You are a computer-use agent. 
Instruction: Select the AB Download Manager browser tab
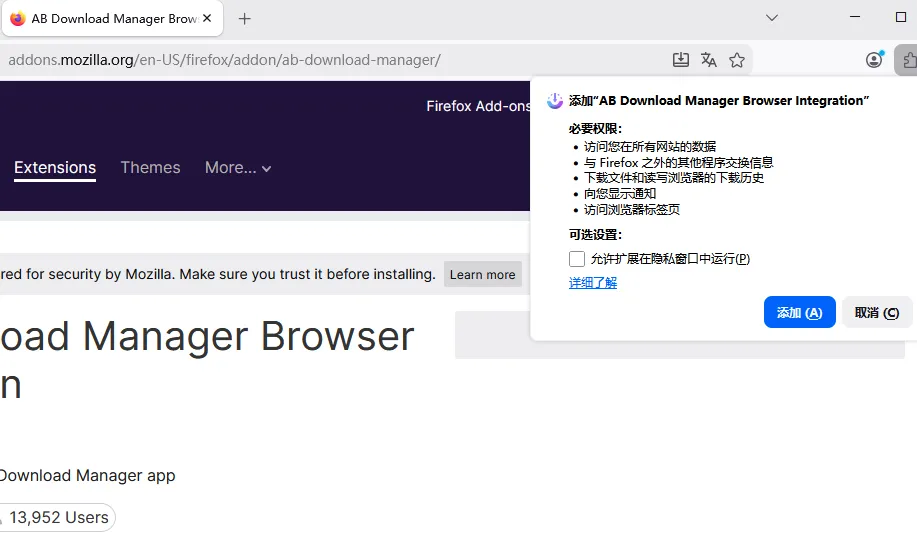[113, 19]
